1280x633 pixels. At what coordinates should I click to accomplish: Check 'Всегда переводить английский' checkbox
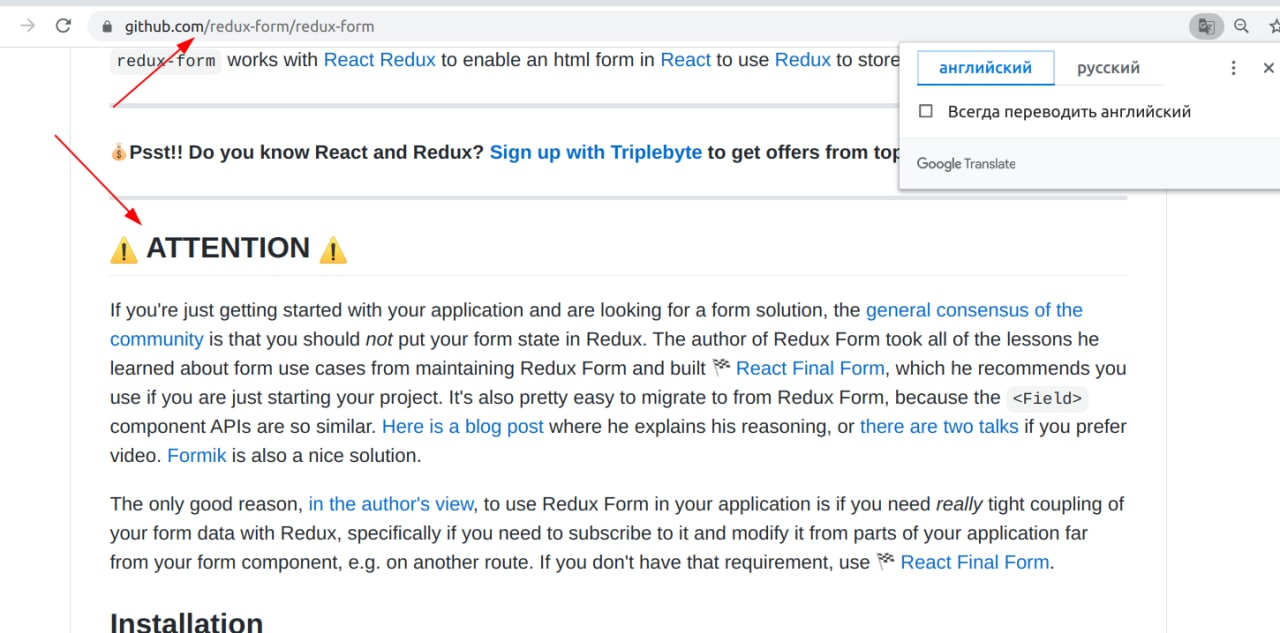pos(926,112)
